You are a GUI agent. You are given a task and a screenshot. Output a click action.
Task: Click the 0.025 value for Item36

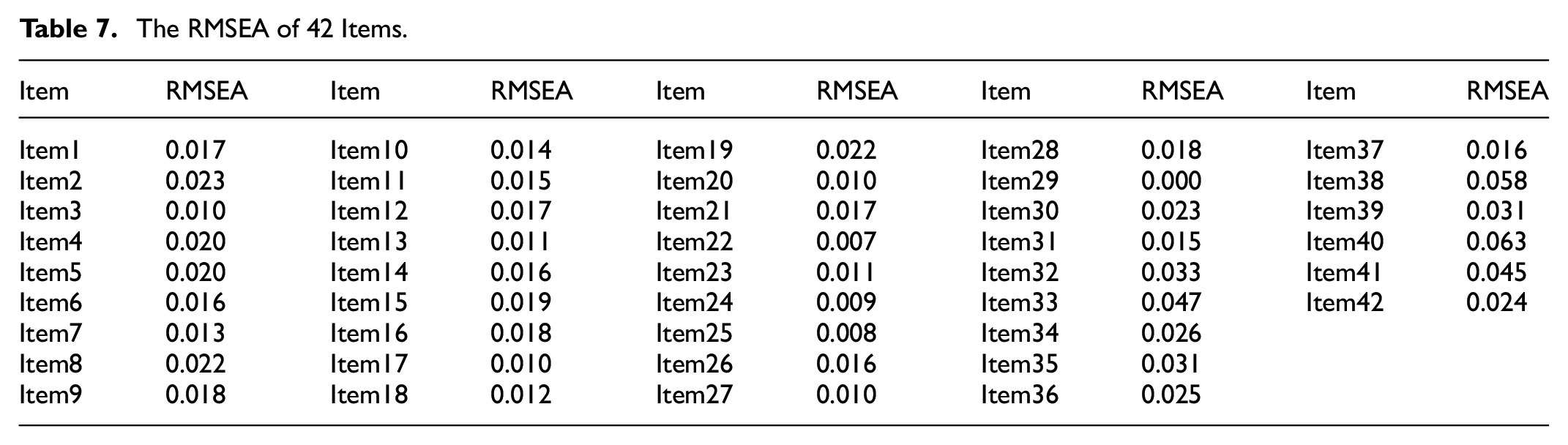(x=1171, y=394)
